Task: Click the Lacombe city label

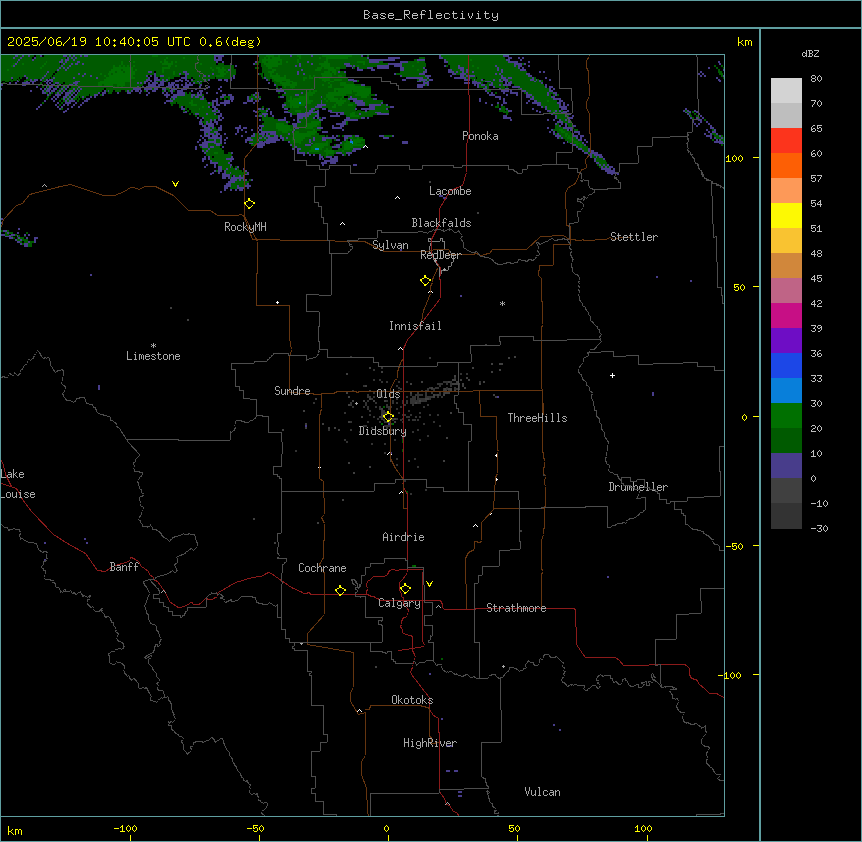Action: click(450, 191)
